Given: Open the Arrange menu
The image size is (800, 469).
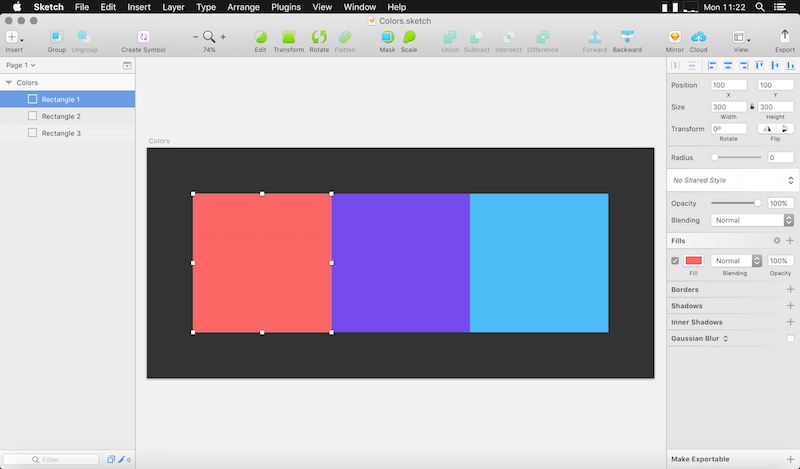Looking at the screenshot, I should [x=243, y=7].
